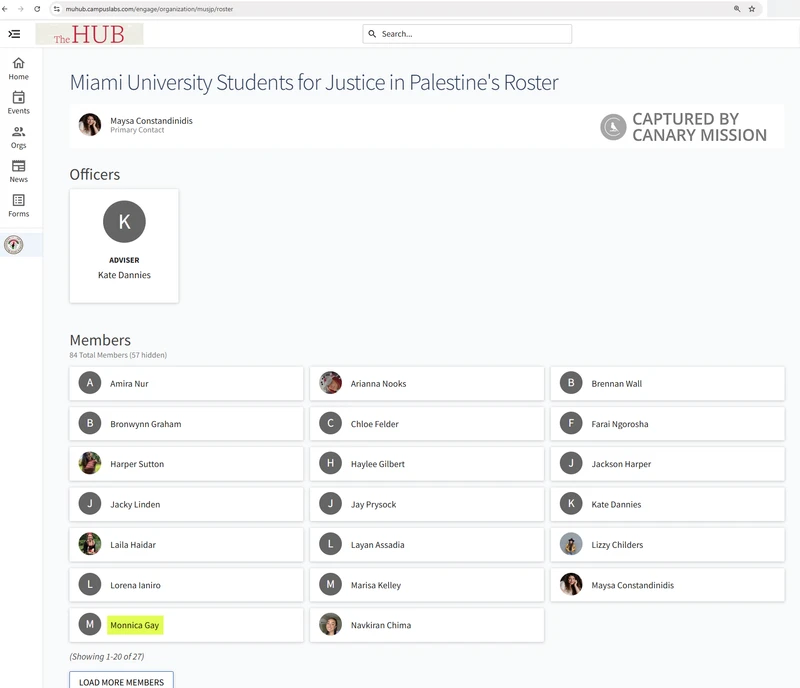Click the roster page title
The image size is (800, 688).
click(x=314, y=82)
